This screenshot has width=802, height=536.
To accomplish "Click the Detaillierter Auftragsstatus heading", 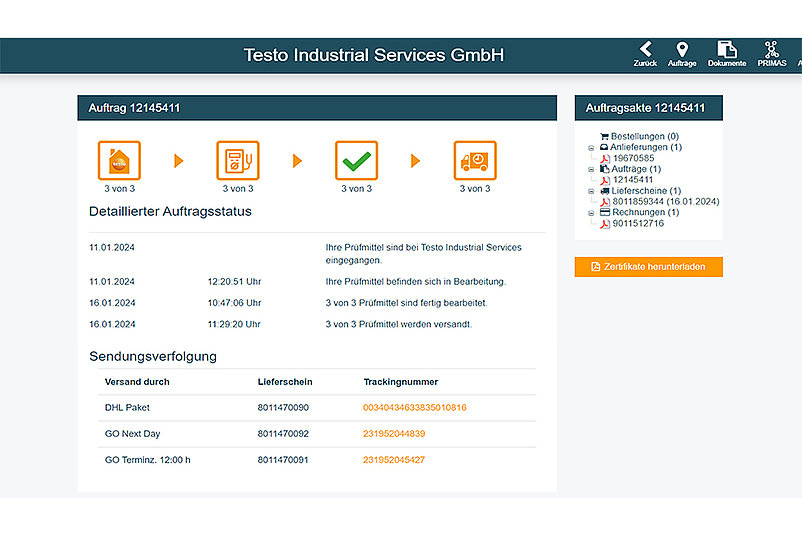I will [x=170, y=212].
